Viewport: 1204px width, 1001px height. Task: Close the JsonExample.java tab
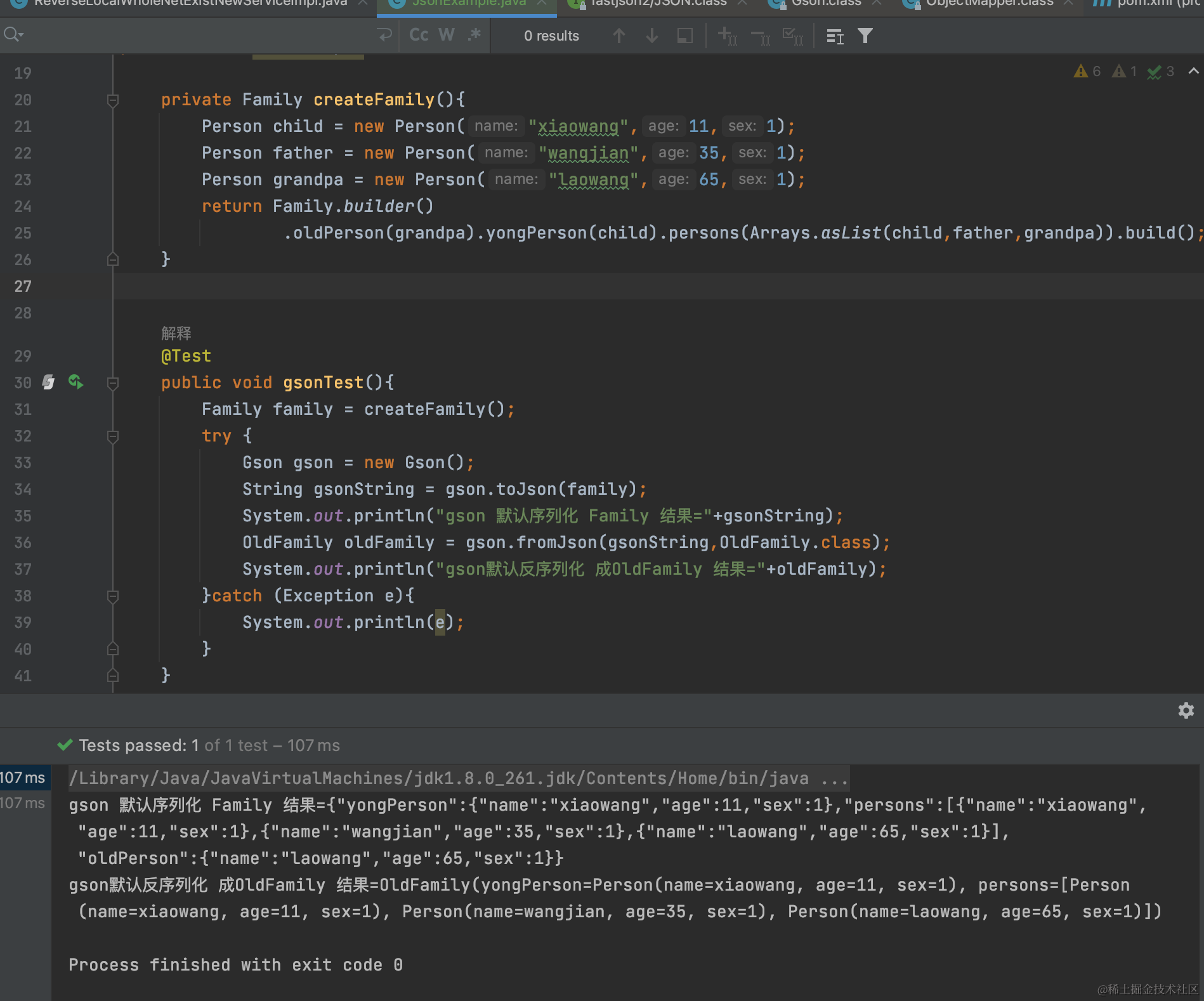point(542,3)
